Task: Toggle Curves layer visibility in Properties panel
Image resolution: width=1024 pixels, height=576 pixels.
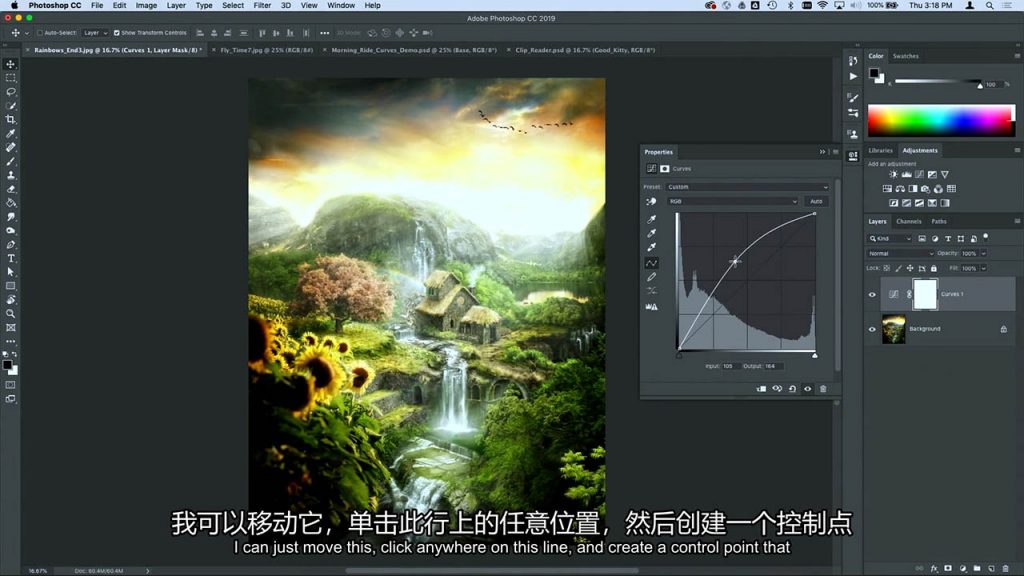Action: point(808,389)
